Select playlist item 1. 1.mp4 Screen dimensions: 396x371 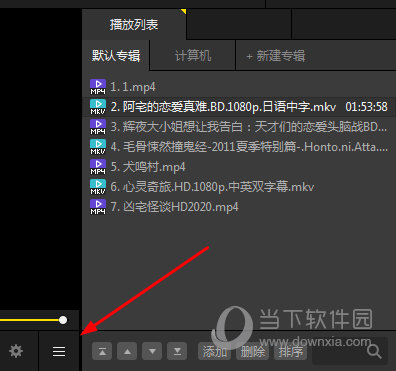coord(239,87)
